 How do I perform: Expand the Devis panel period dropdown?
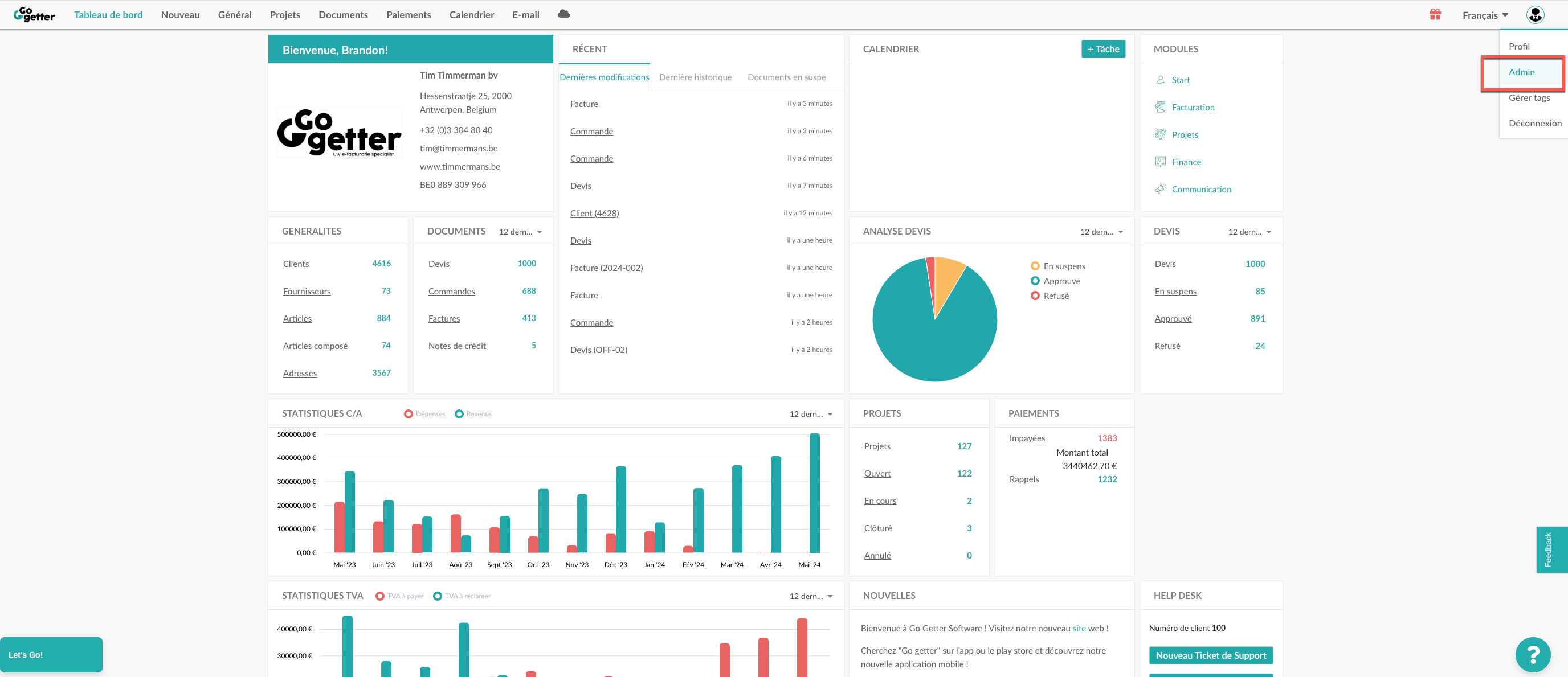point(1249,232)
